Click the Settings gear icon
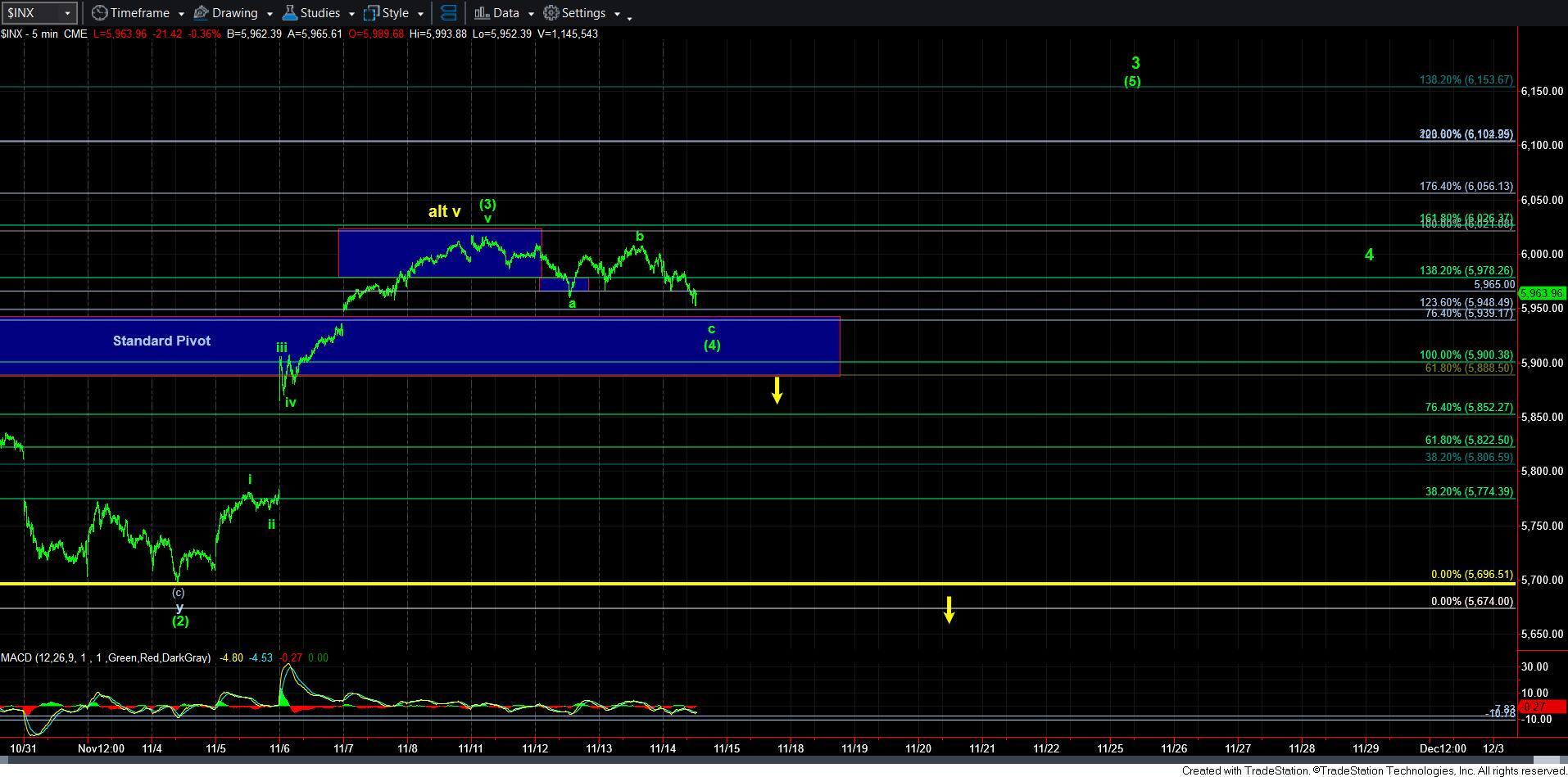The width and height of the screenshot is (1568, 777). (551, 13)
